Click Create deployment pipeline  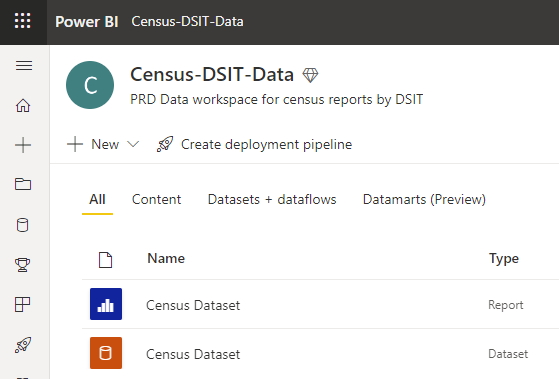pyautogui.click(x=254, y=144)
